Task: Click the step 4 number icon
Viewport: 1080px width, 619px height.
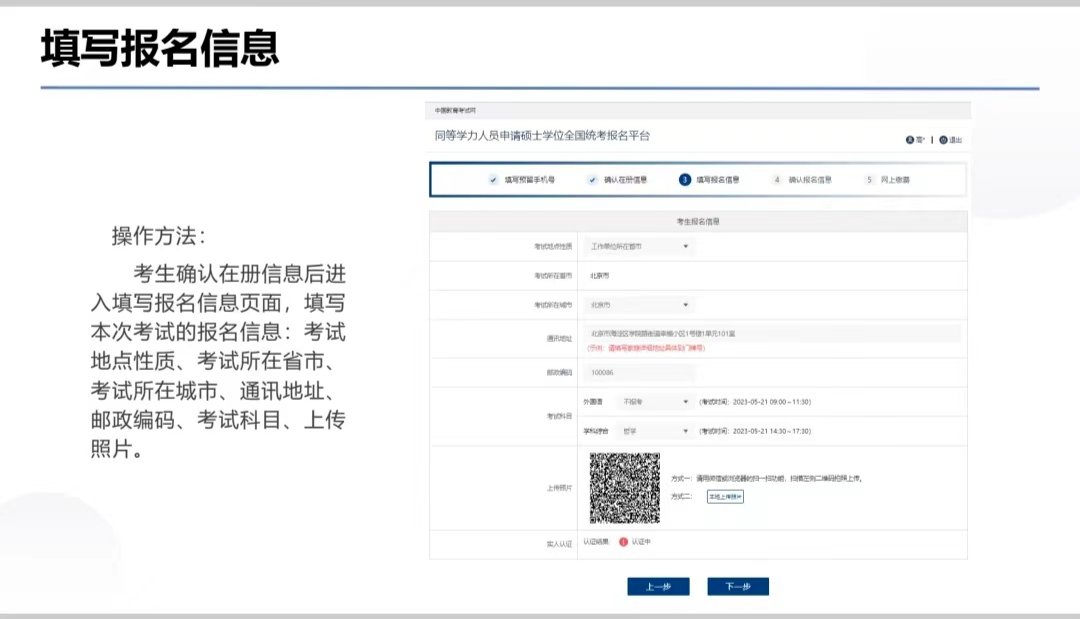Action: pos(776,180)
